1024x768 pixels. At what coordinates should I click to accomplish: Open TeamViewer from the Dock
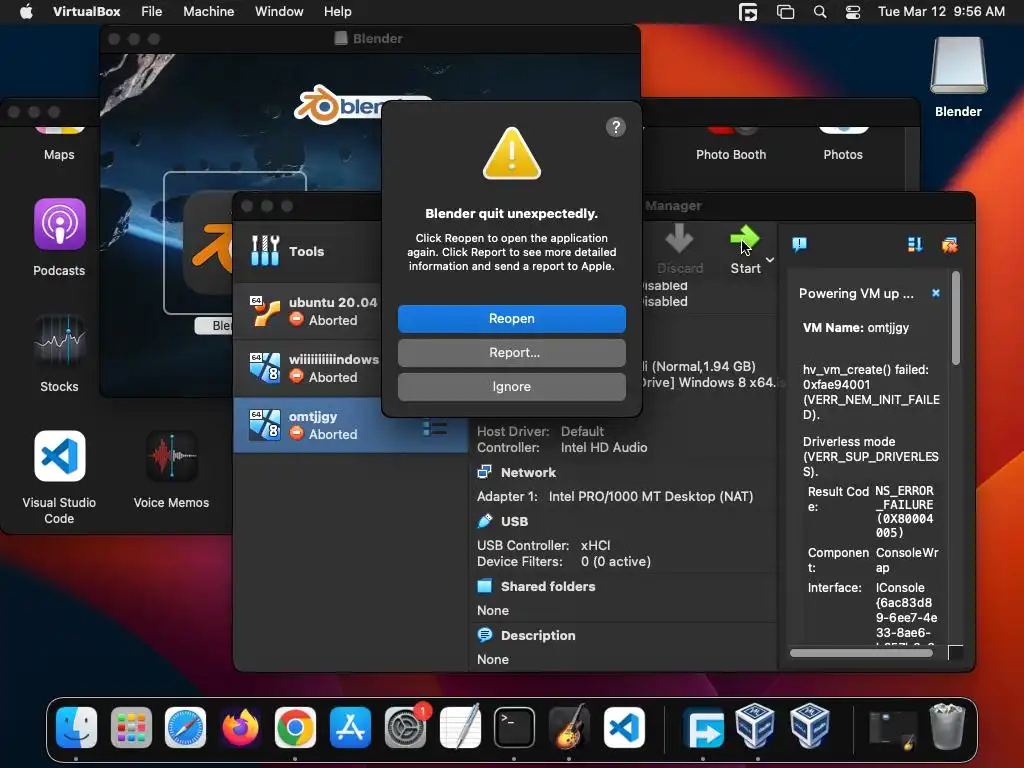point(703,728)
